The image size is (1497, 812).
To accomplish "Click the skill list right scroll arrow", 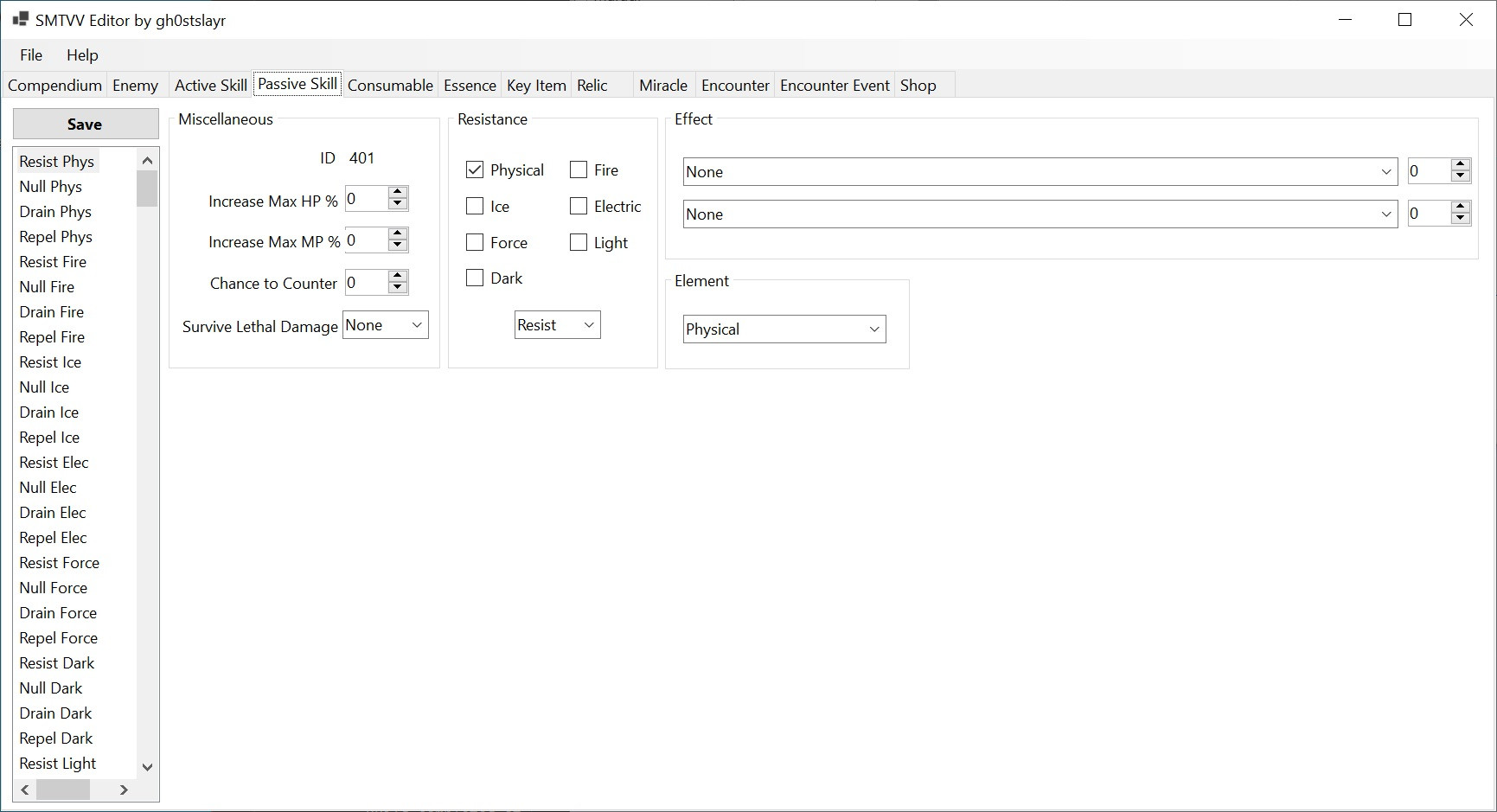I will coord(124,790).
